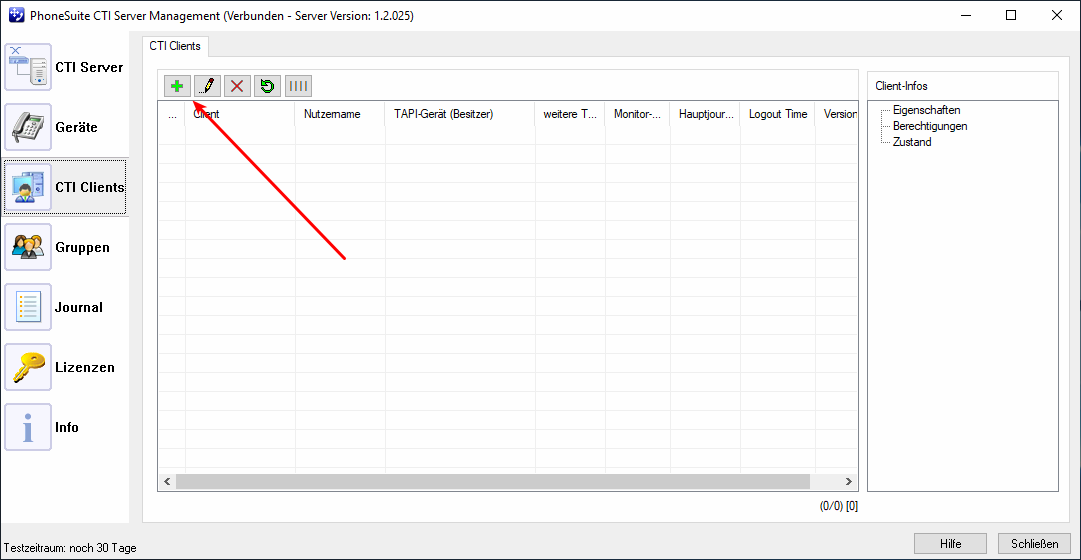Click the pencil edit client icon
Viewport: 1081px width, 560px height.
pyautogui.click(x=207, y=86)
